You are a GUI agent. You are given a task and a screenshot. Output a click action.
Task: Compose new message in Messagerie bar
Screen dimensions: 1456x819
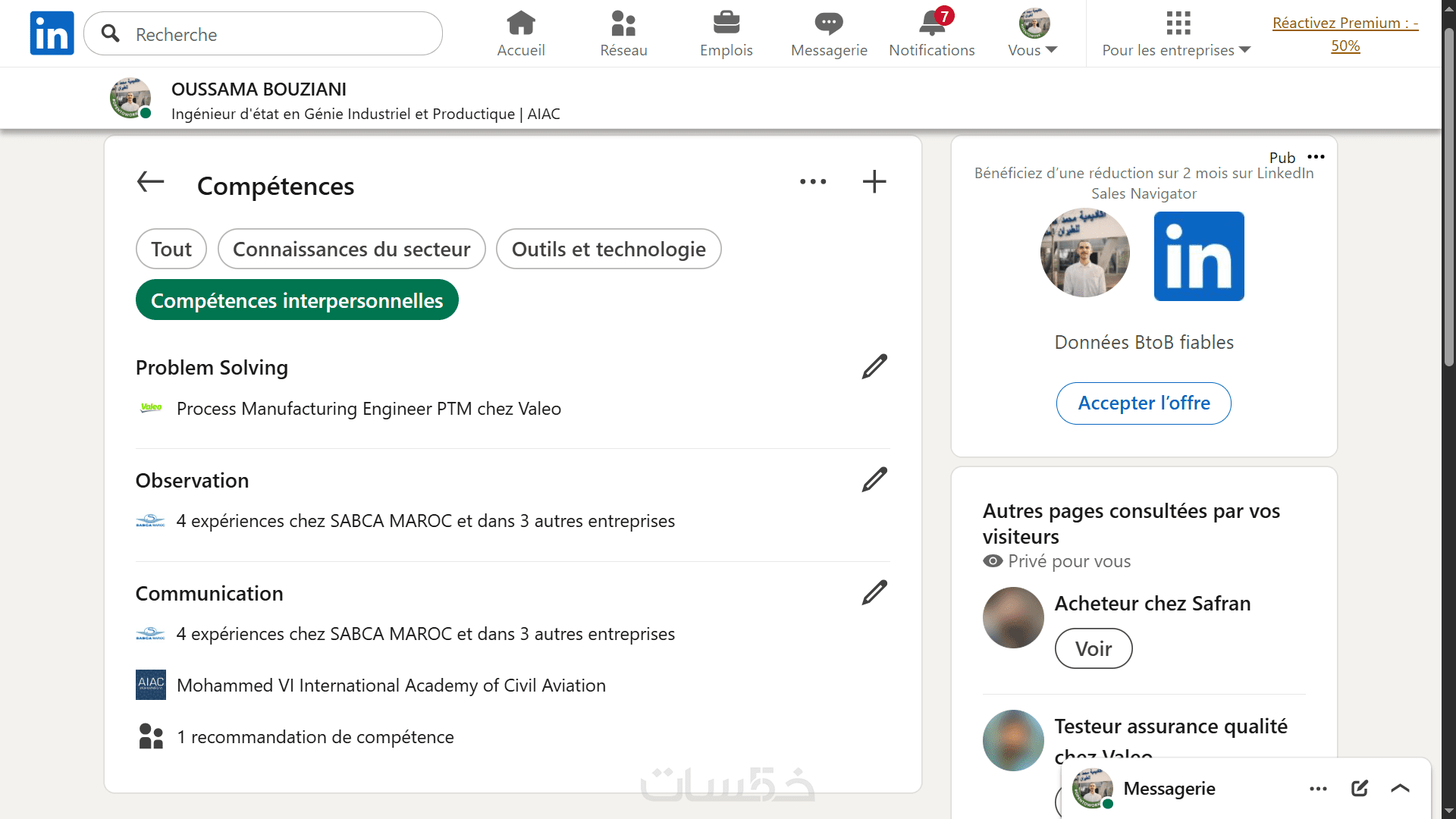click(x=1359, y=789)
